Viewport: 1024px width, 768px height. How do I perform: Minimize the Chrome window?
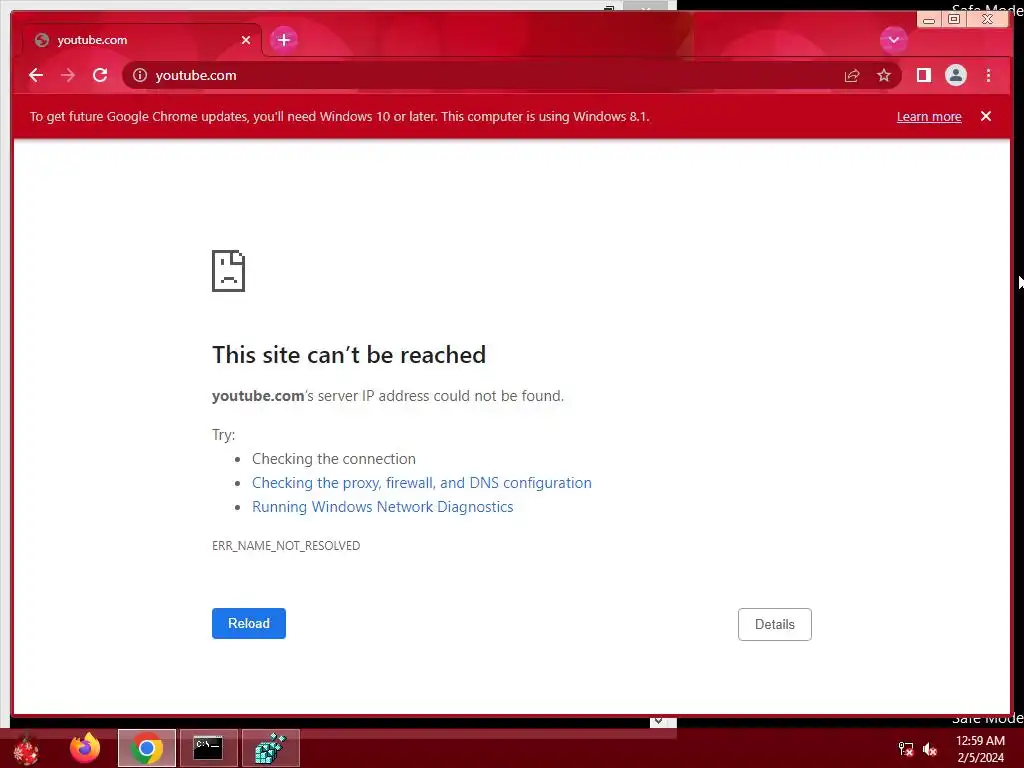click(929, 20)
